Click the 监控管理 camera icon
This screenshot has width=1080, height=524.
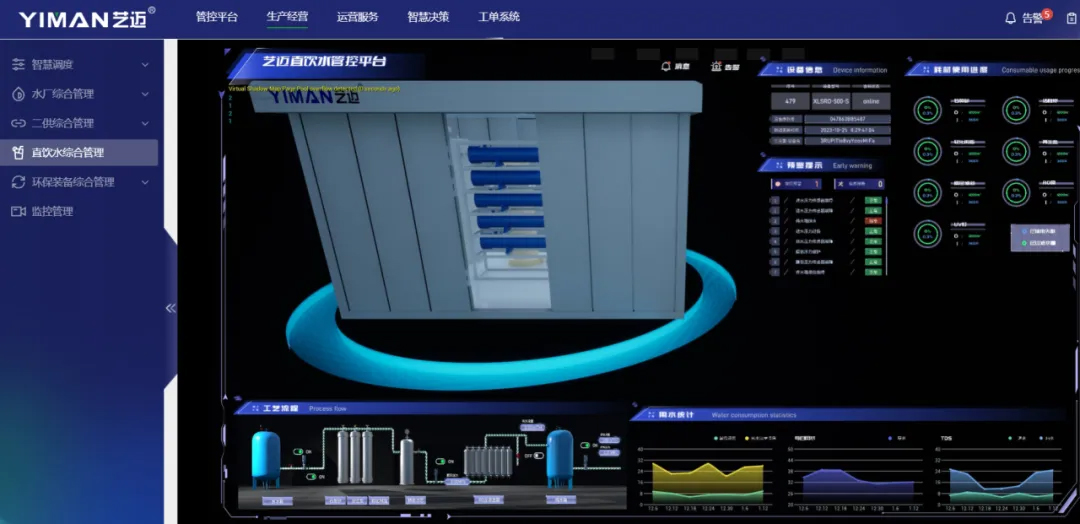point(18,211)
